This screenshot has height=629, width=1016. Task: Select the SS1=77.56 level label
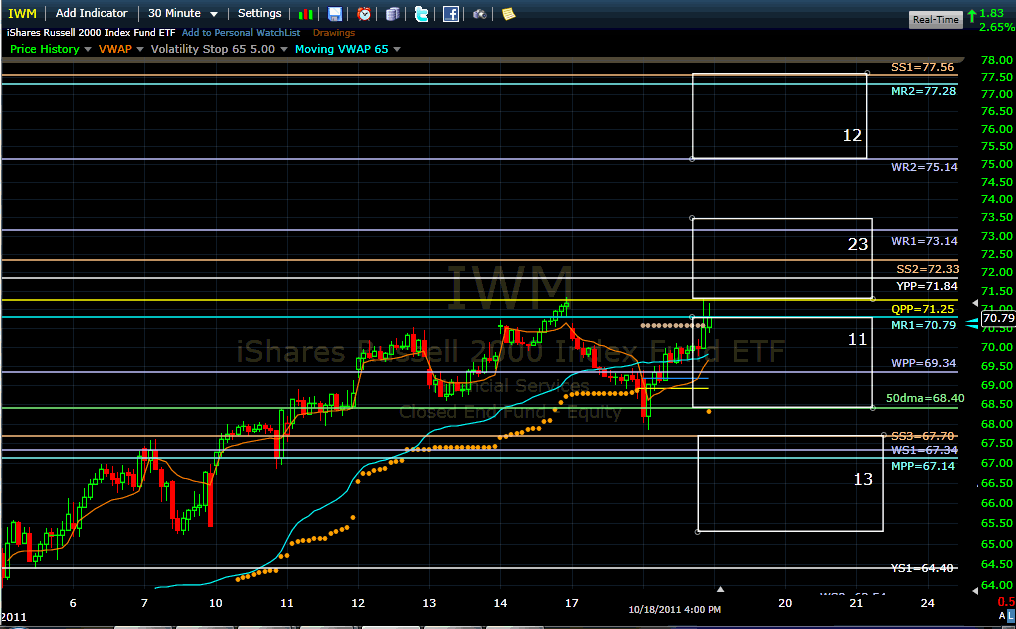pos(923,67)
